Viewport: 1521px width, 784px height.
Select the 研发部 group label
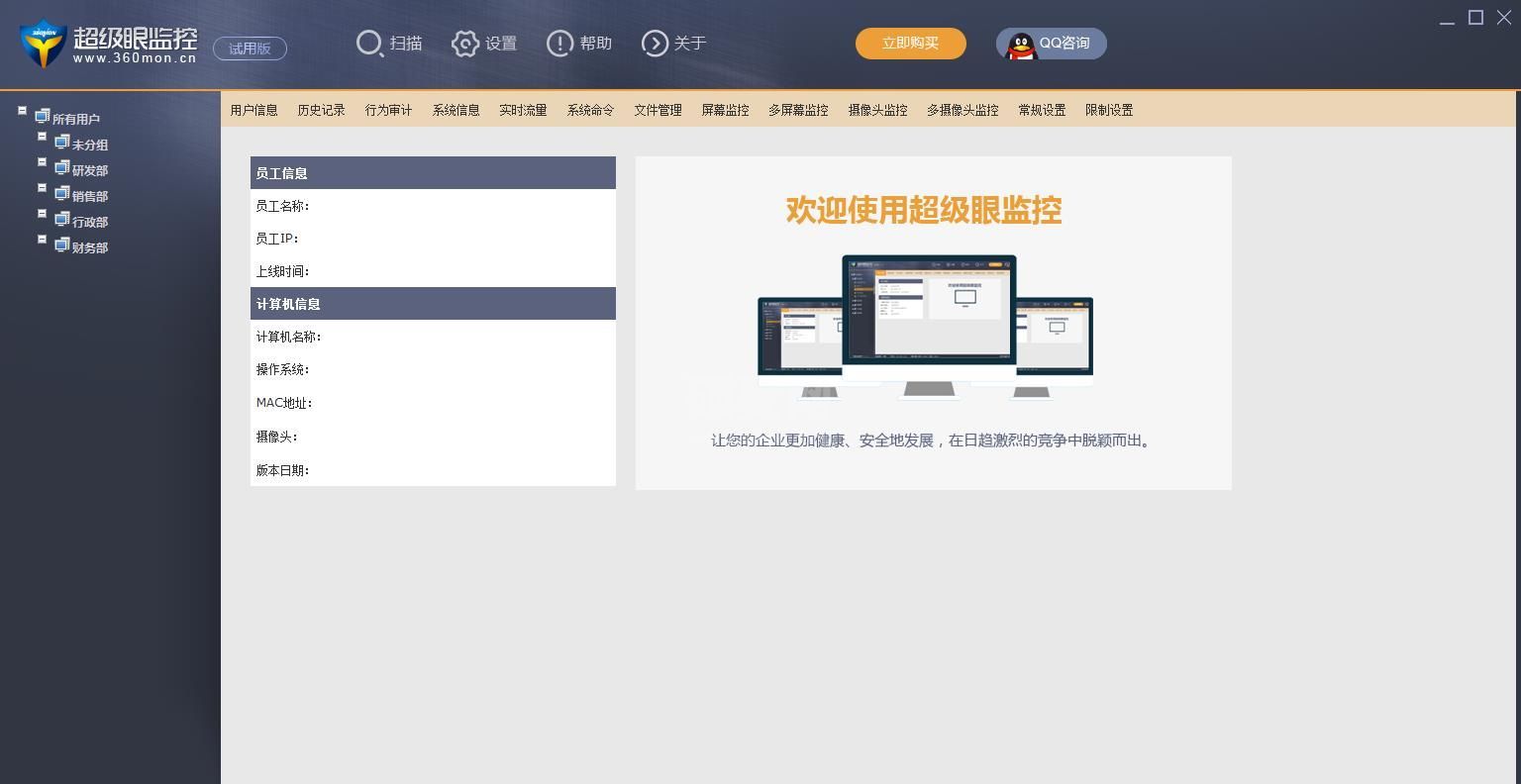pos(90,170)
